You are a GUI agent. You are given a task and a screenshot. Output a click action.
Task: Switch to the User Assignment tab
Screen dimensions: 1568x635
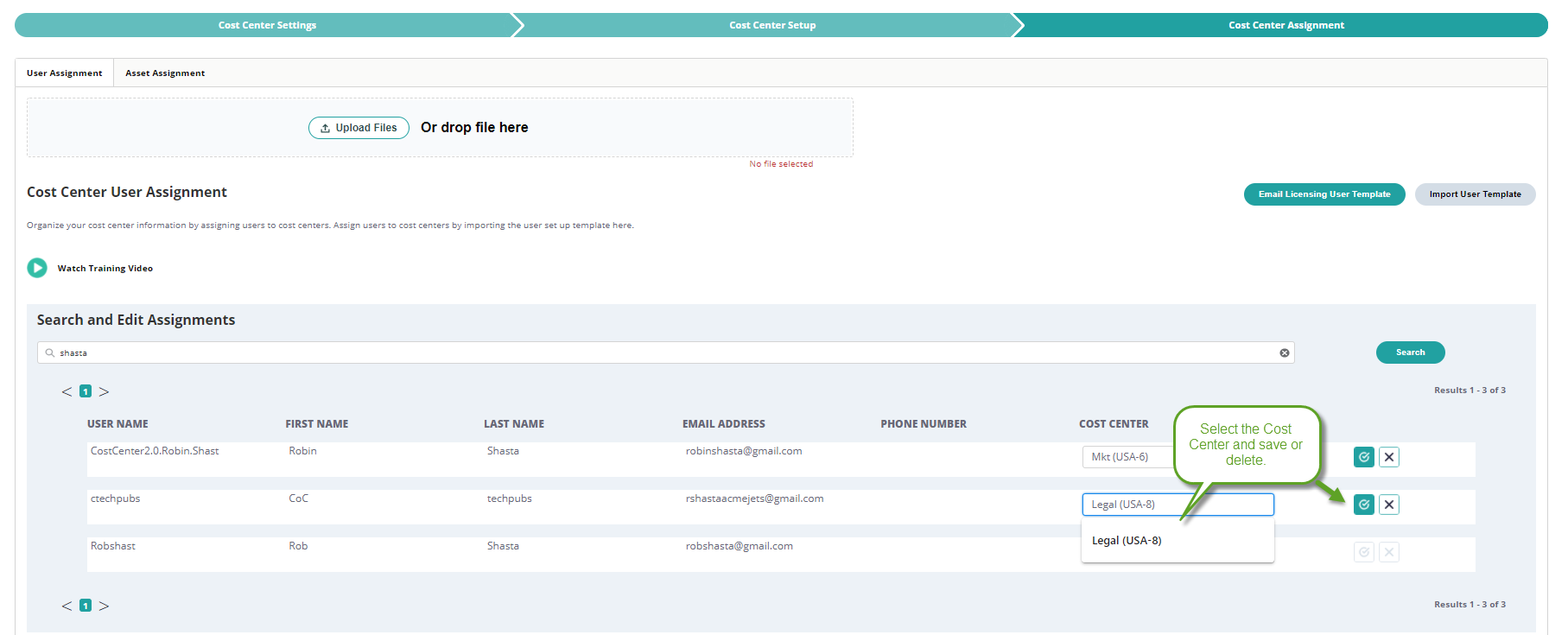[x=65, y=73]
